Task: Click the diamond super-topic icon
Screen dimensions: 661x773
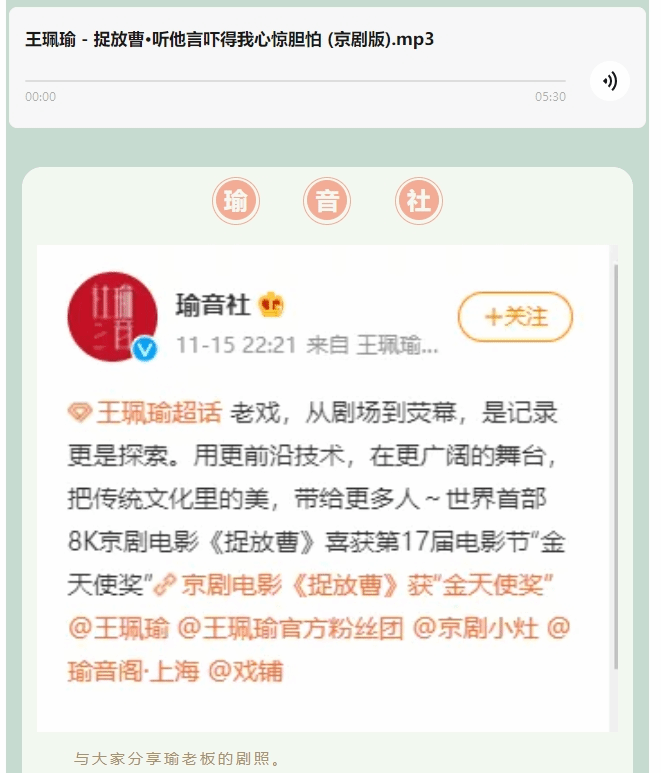Action: (79, 413)
